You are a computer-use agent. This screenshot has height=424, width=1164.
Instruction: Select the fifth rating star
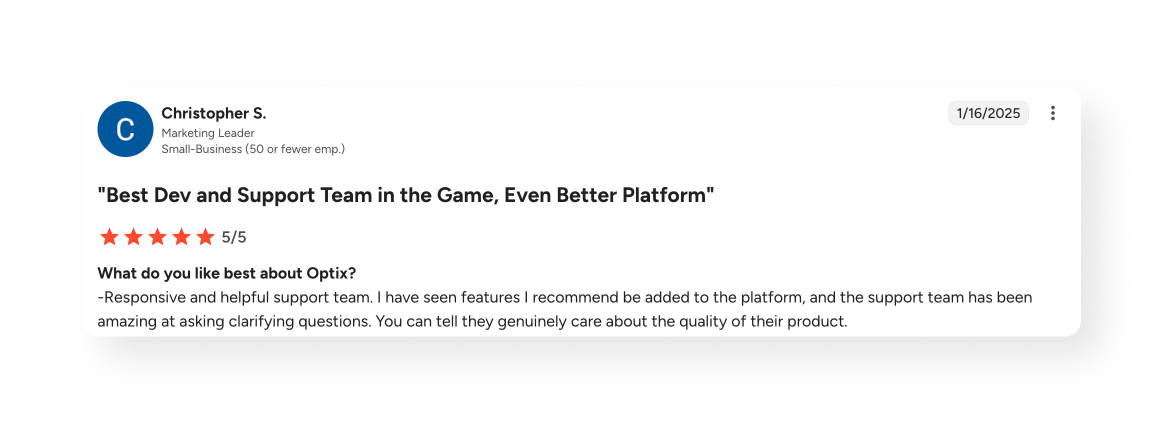[x=205, y=237]
